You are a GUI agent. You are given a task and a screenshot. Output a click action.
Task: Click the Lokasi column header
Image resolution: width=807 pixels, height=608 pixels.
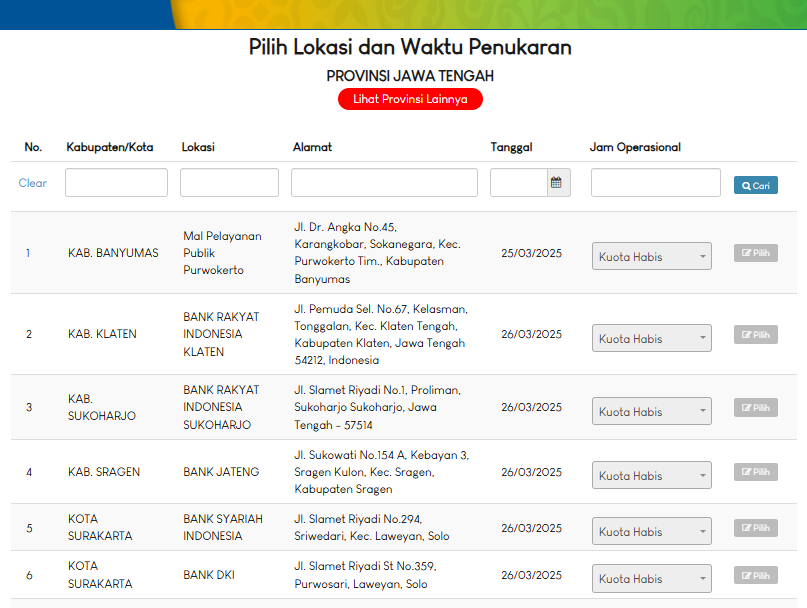click(198, 147)
